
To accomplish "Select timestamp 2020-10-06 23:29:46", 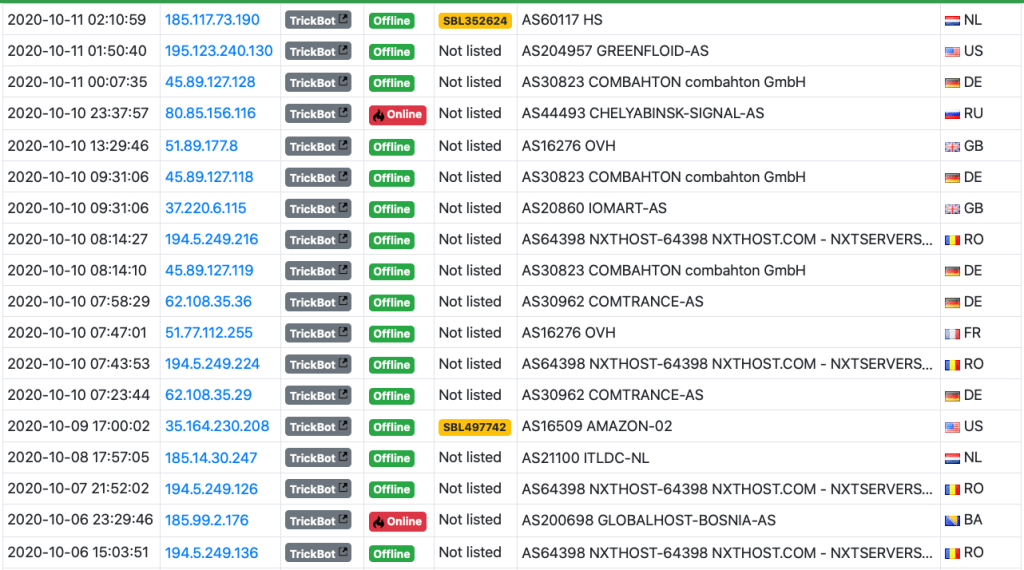I will [x=80, y=520].
